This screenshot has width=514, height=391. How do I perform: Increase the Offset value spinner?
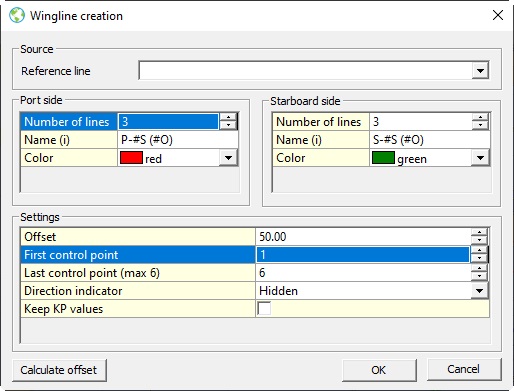[479, 233]
